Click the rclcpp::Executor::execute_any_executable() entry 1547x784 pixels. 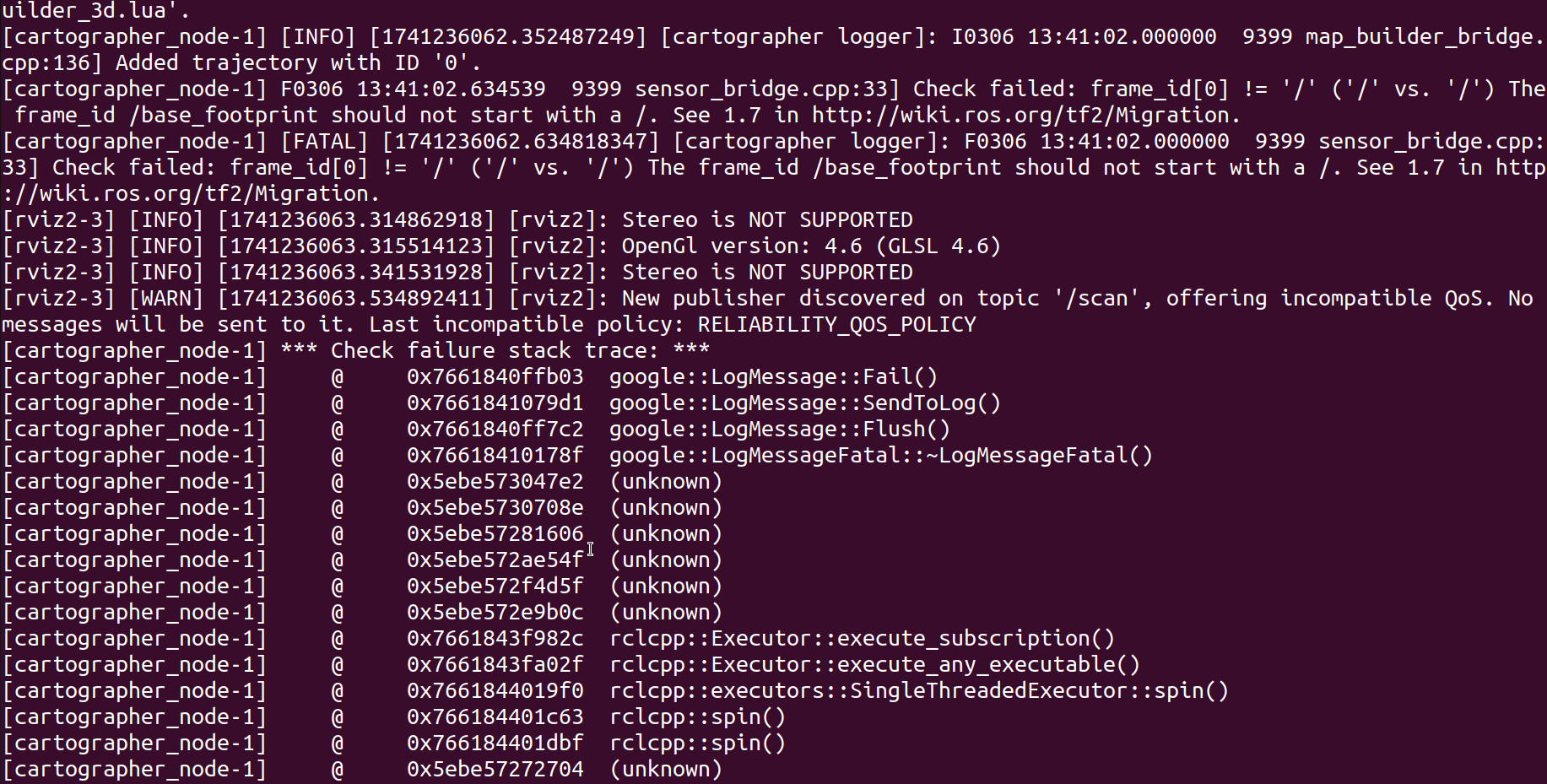[x=874, y=665]
